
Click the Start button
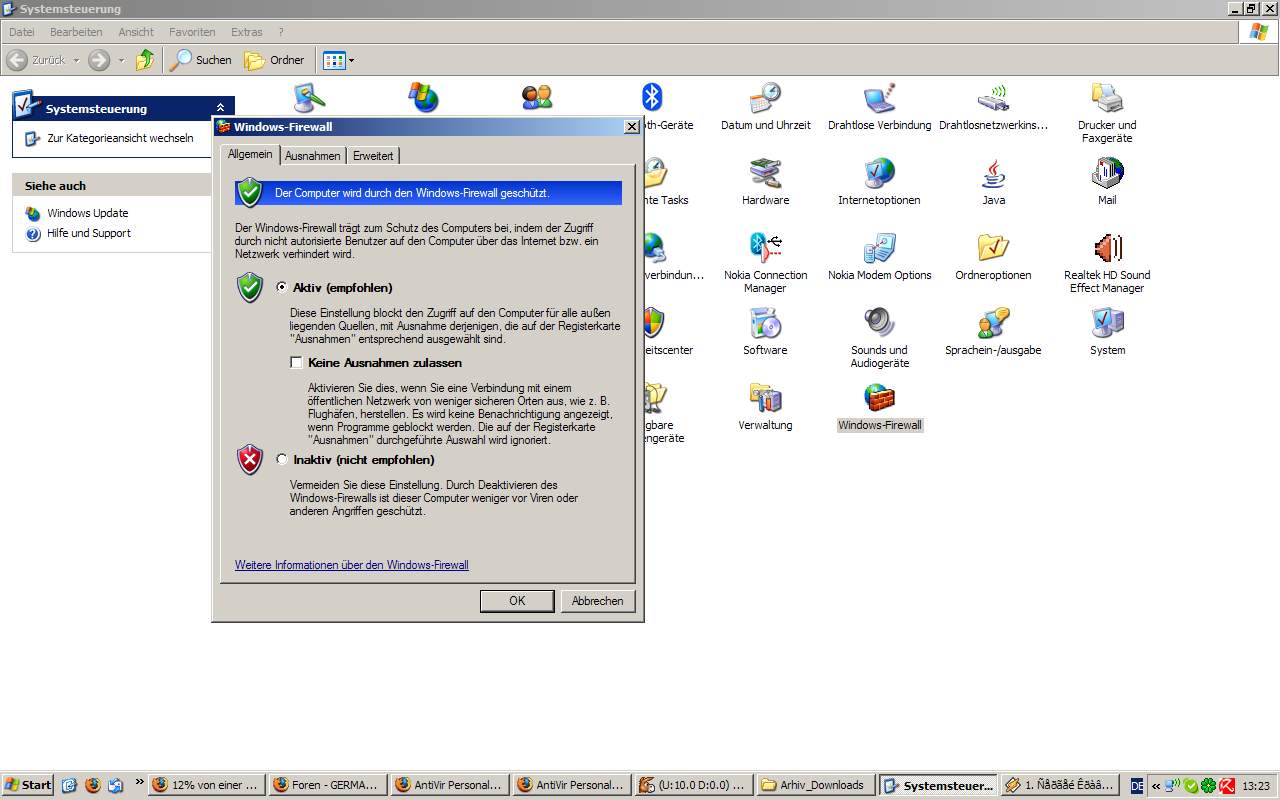28,785
